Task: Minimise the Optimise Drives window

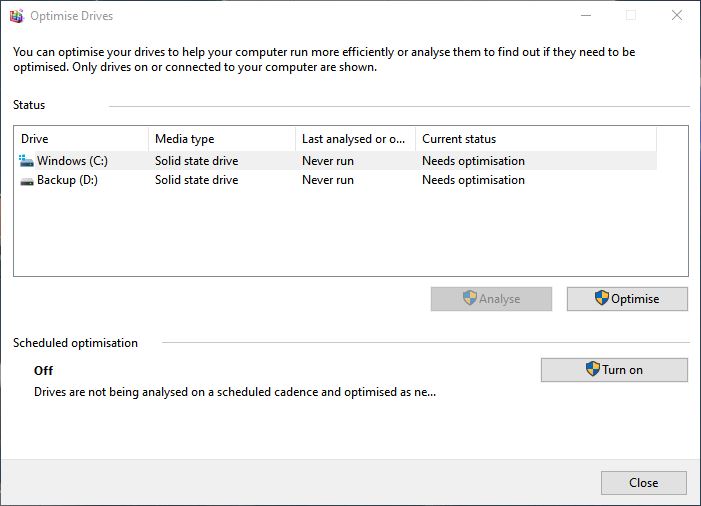Action: 586,16
